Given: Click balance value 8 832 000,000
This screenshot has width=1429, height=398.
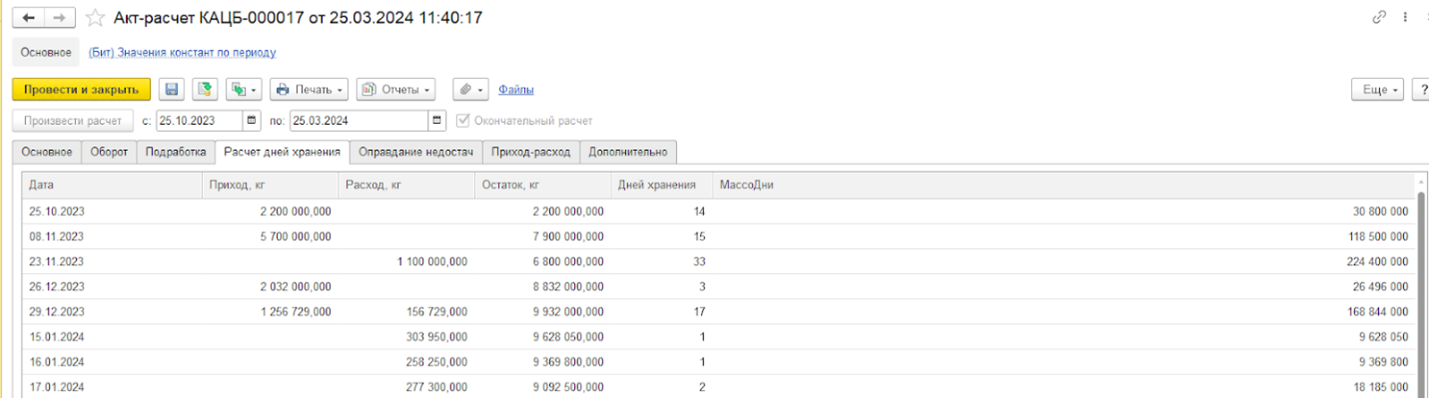Looking at the screenshot, I should [567, 286].
